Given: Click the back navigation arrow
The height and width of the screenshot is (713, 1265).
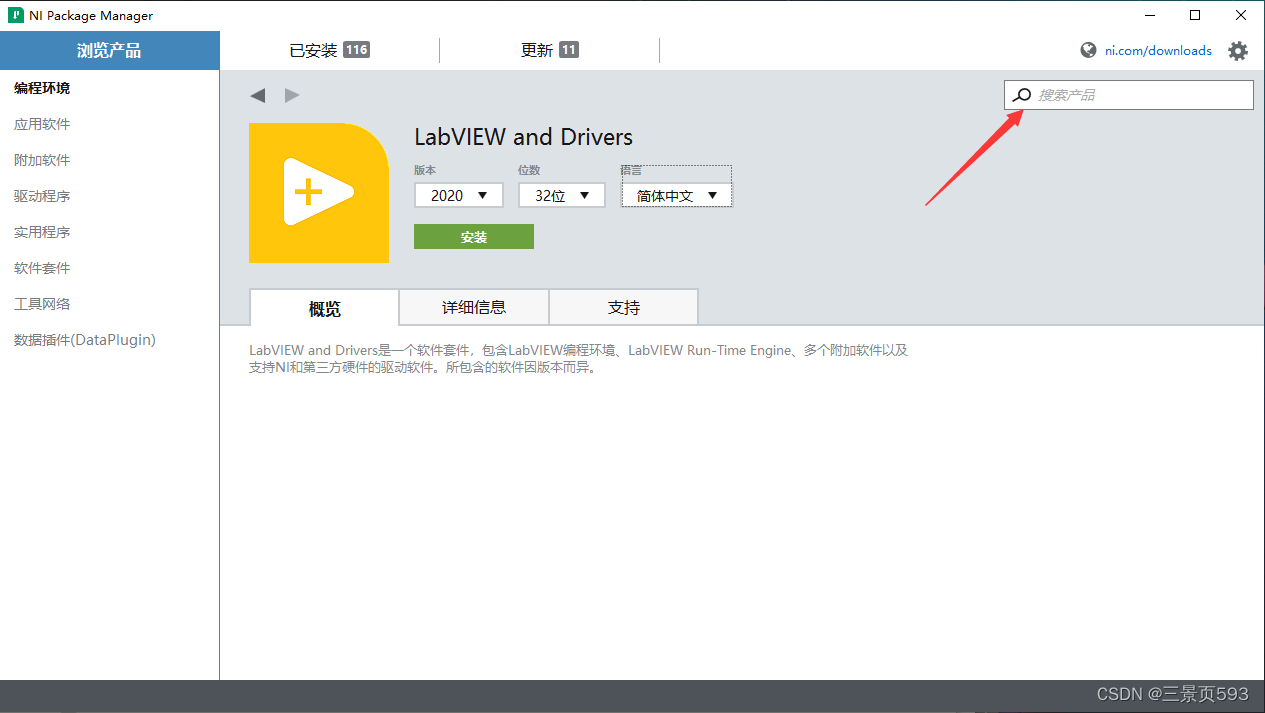Looking at the screenshot, I should (x=258, y=95).
